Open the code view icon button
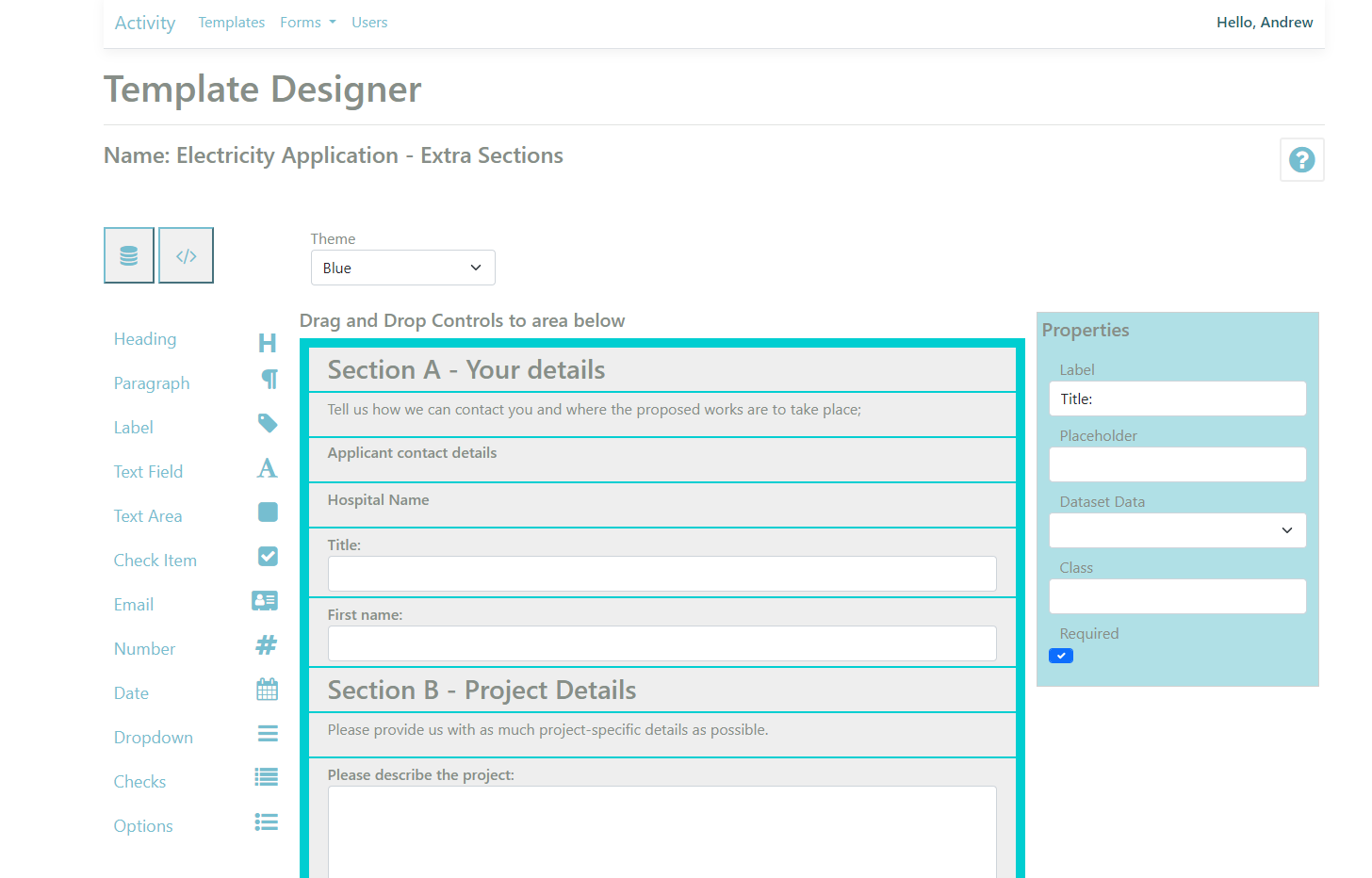The height and width of the screenshot is (878, 1372). (186, 255)
